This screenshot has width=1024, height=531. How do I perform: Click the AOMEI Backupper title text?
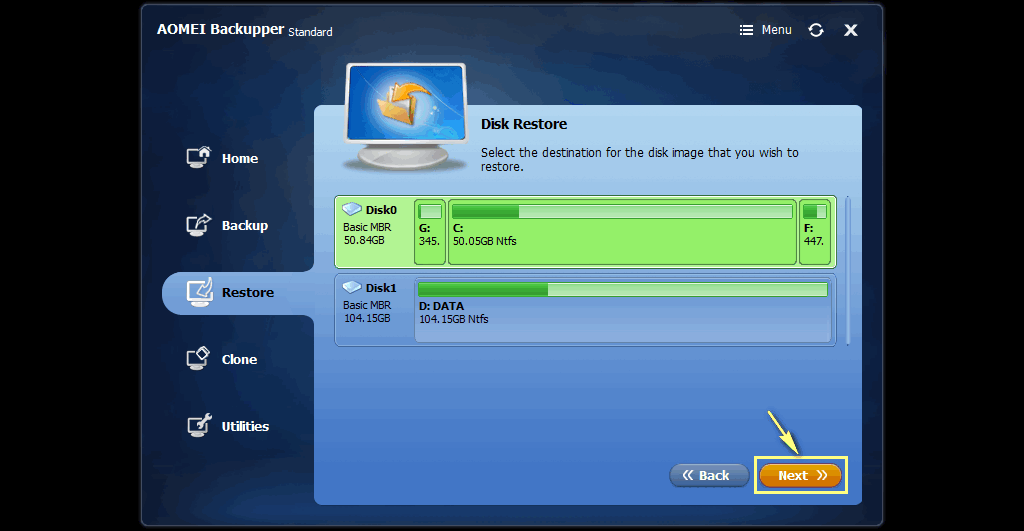pyautogui.click(x=221, y=29)
